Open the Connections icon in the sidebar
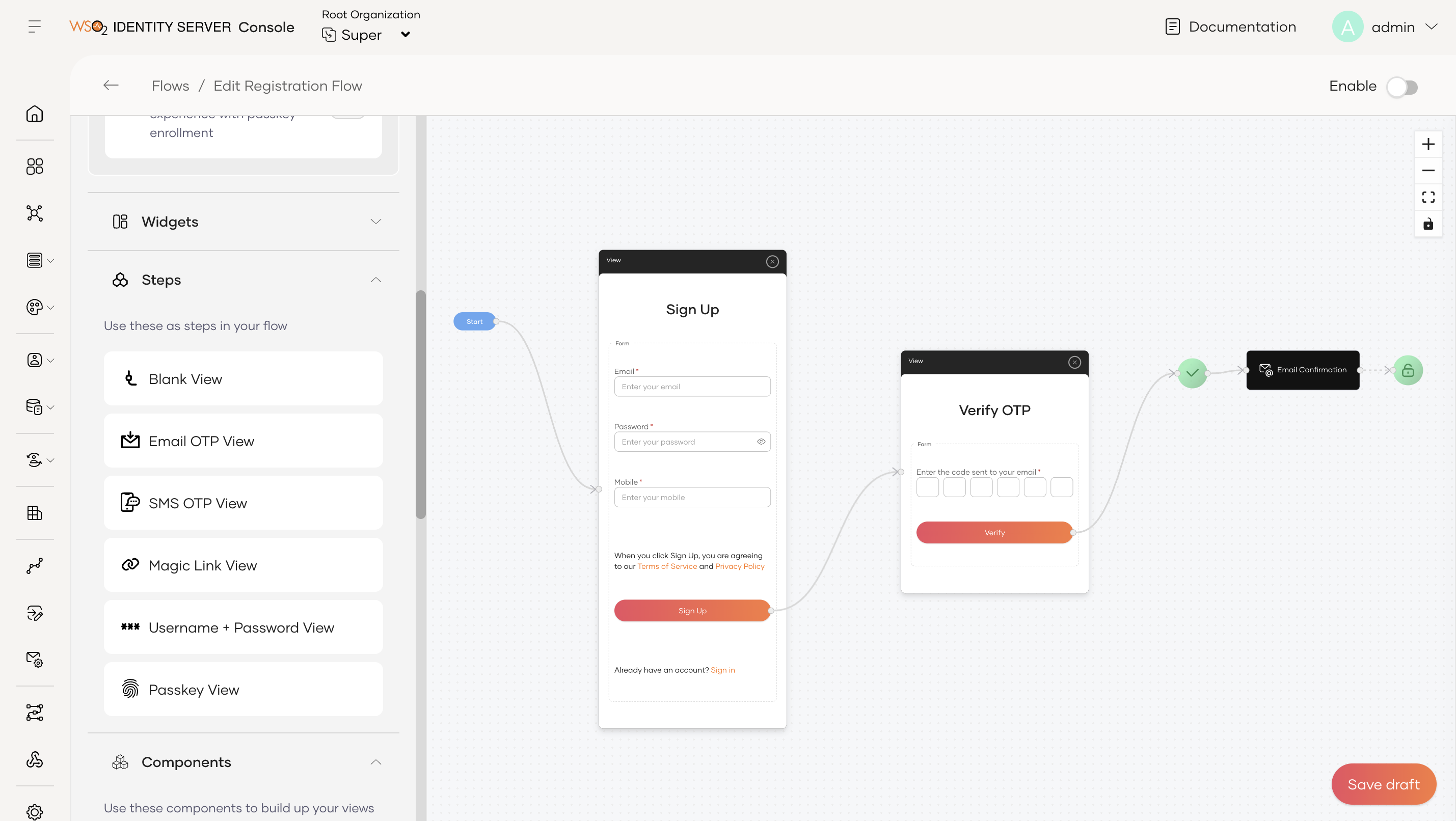The height and width of the screenshot is (821, 1456). (35, 213)
